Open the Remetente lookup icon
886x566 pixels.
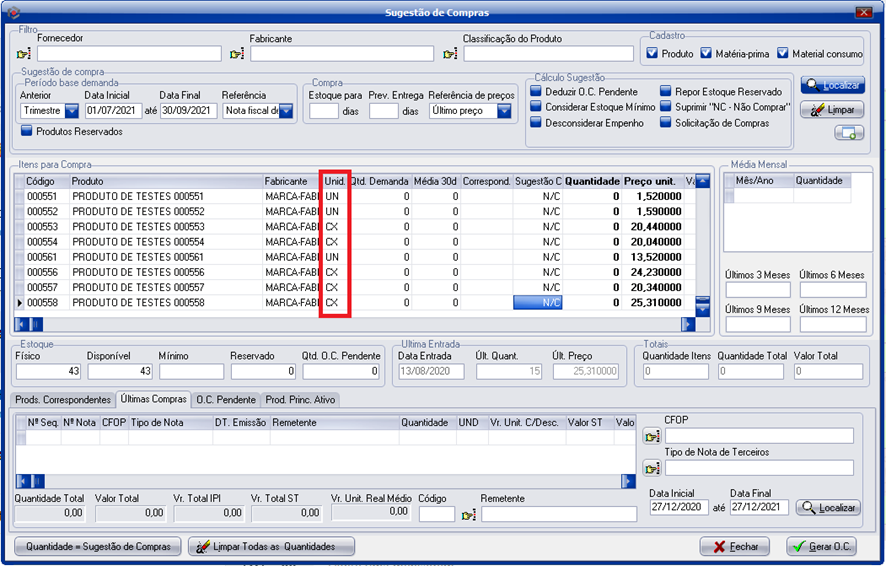[x=468, y=515]
